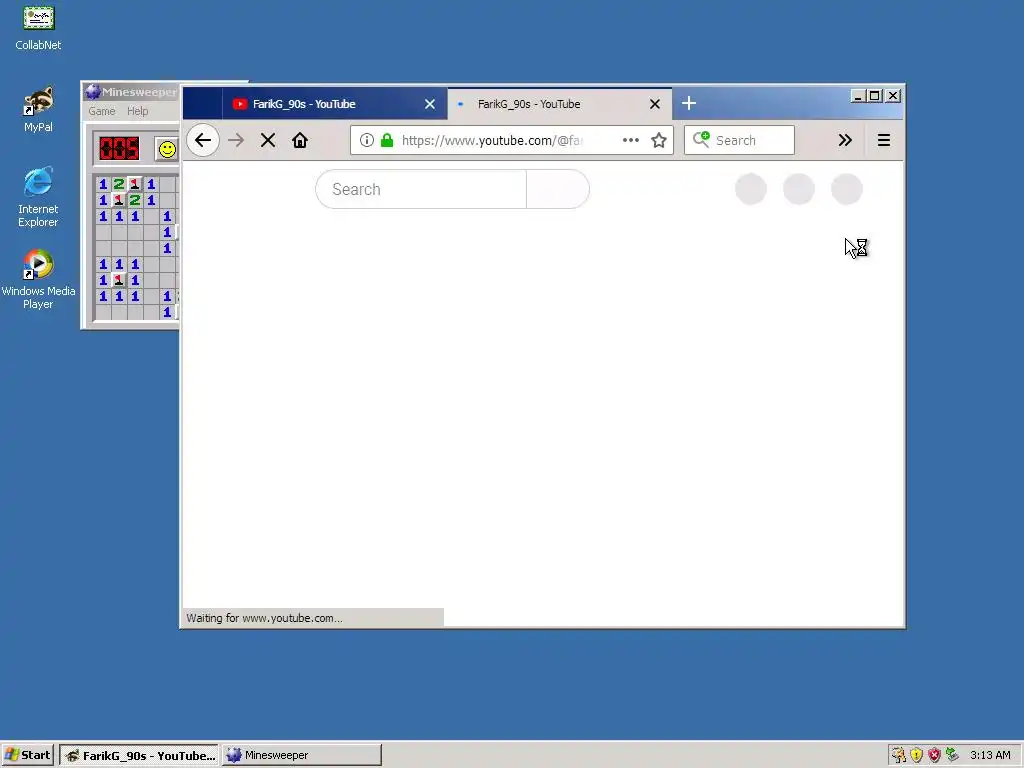Bookmark this page with the star icon

coord(659,140)
